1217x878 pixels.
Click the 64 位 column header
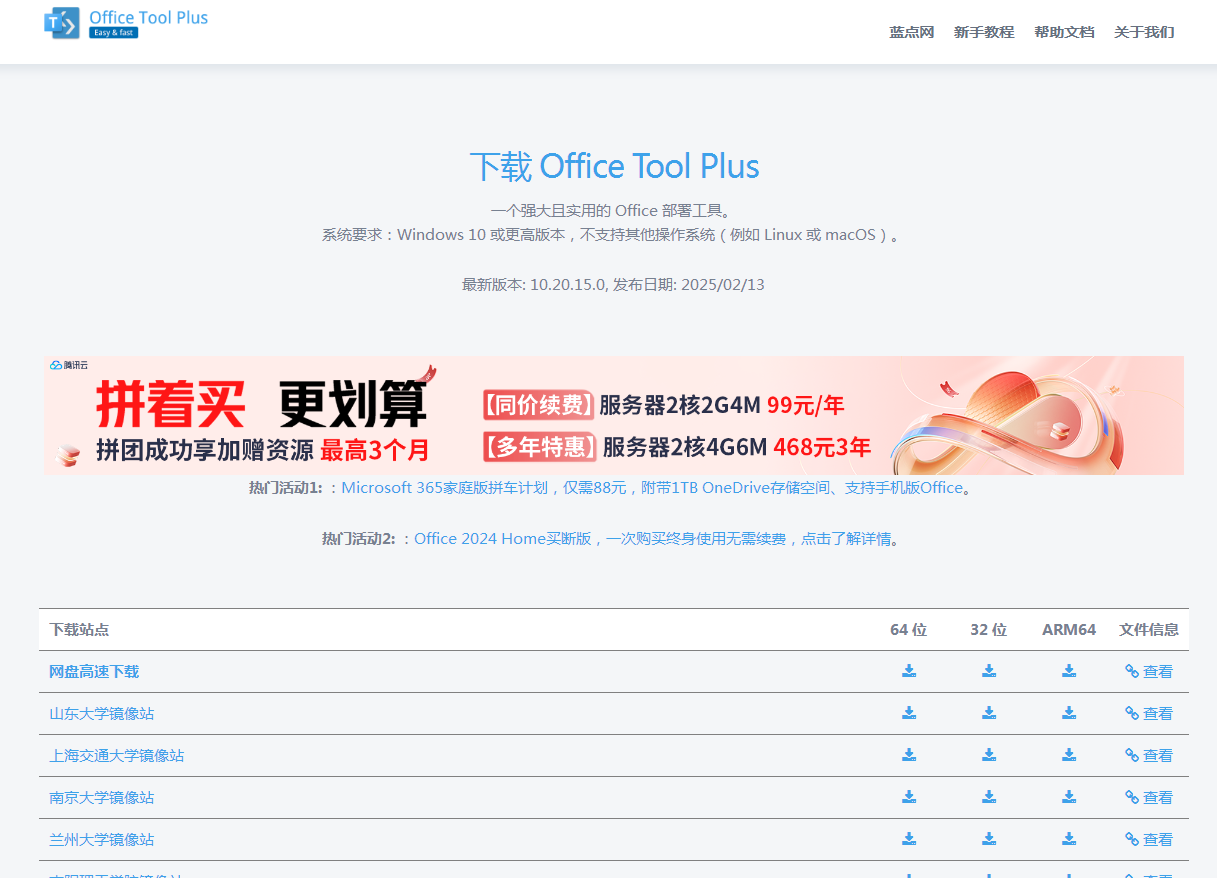click(909, 630)
